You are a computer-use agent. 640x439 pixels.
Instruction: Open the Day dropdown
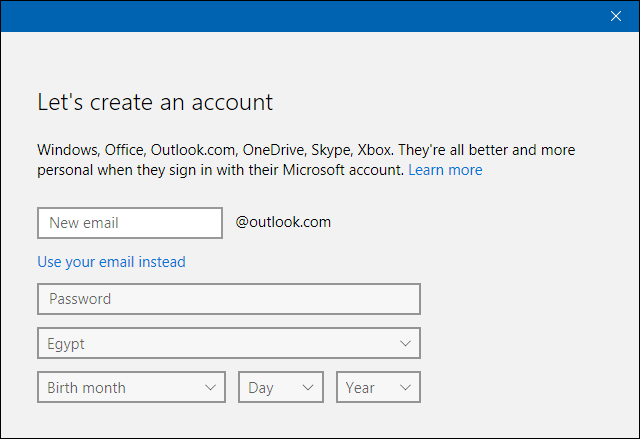pyautogui.click(x=281, y=387)
